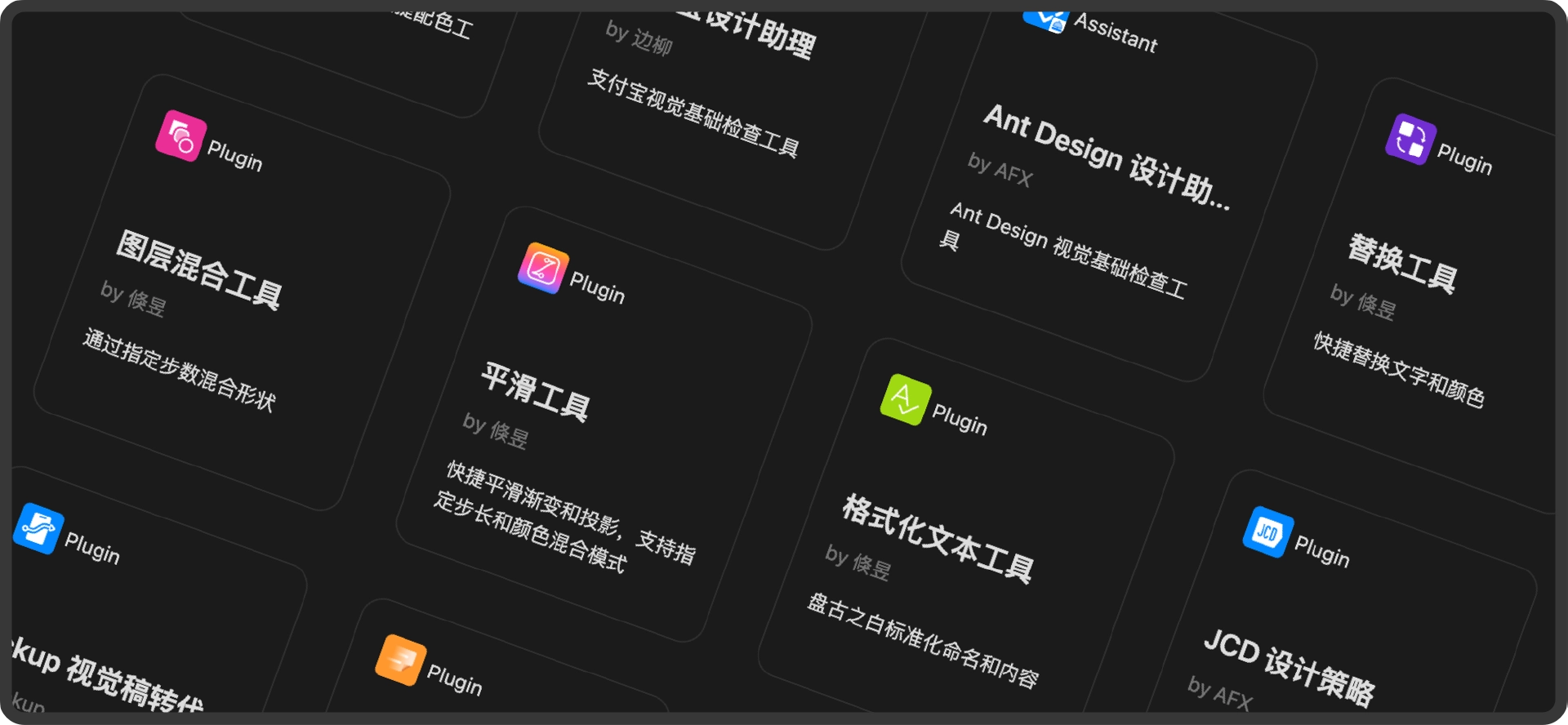Click the pink 图层混合工具 plugin icon
1568x725 pixels.
(180, 136)
